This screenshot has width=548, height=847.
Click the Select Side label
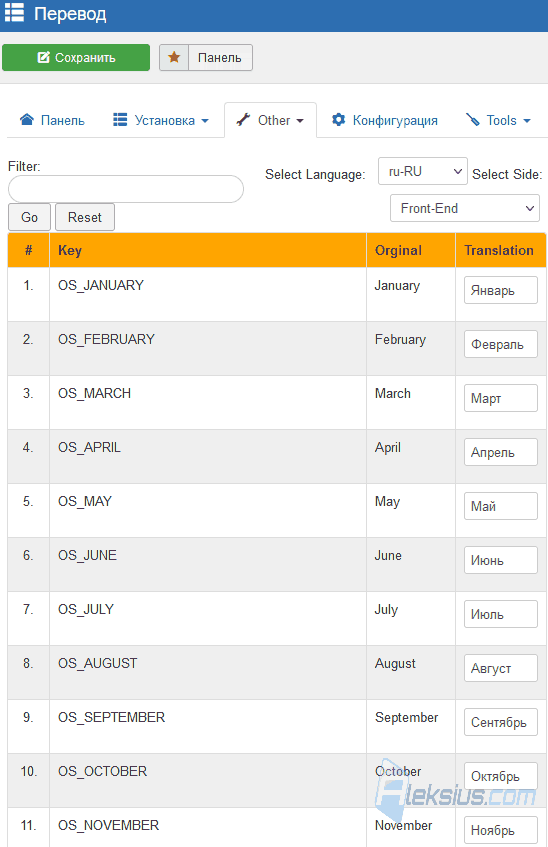pos(507,174)
